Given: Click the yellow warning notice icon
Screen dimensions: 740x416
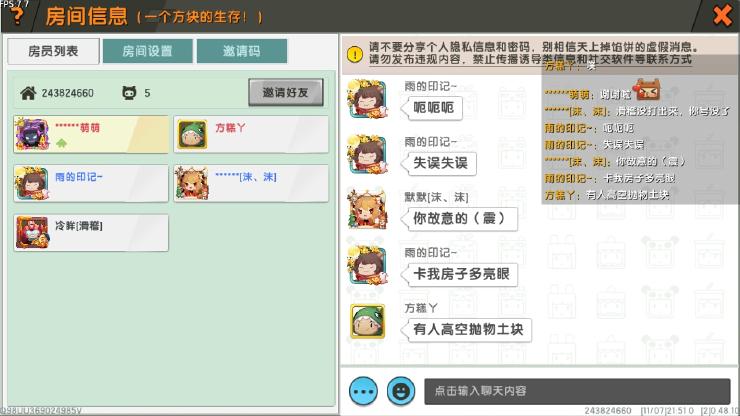Looking at the screenshot, I should pos(355,54).
